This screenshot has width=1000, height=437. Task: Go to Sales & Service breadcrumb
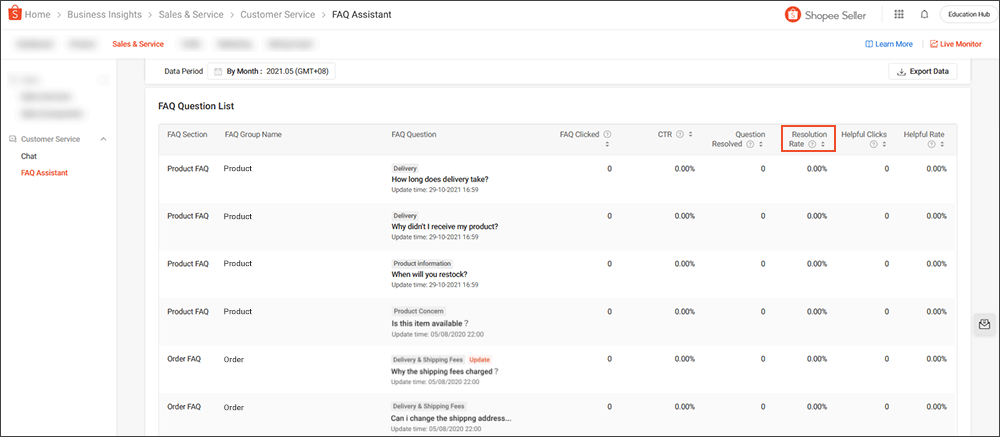pyautogui.click(x=191, y=14)
